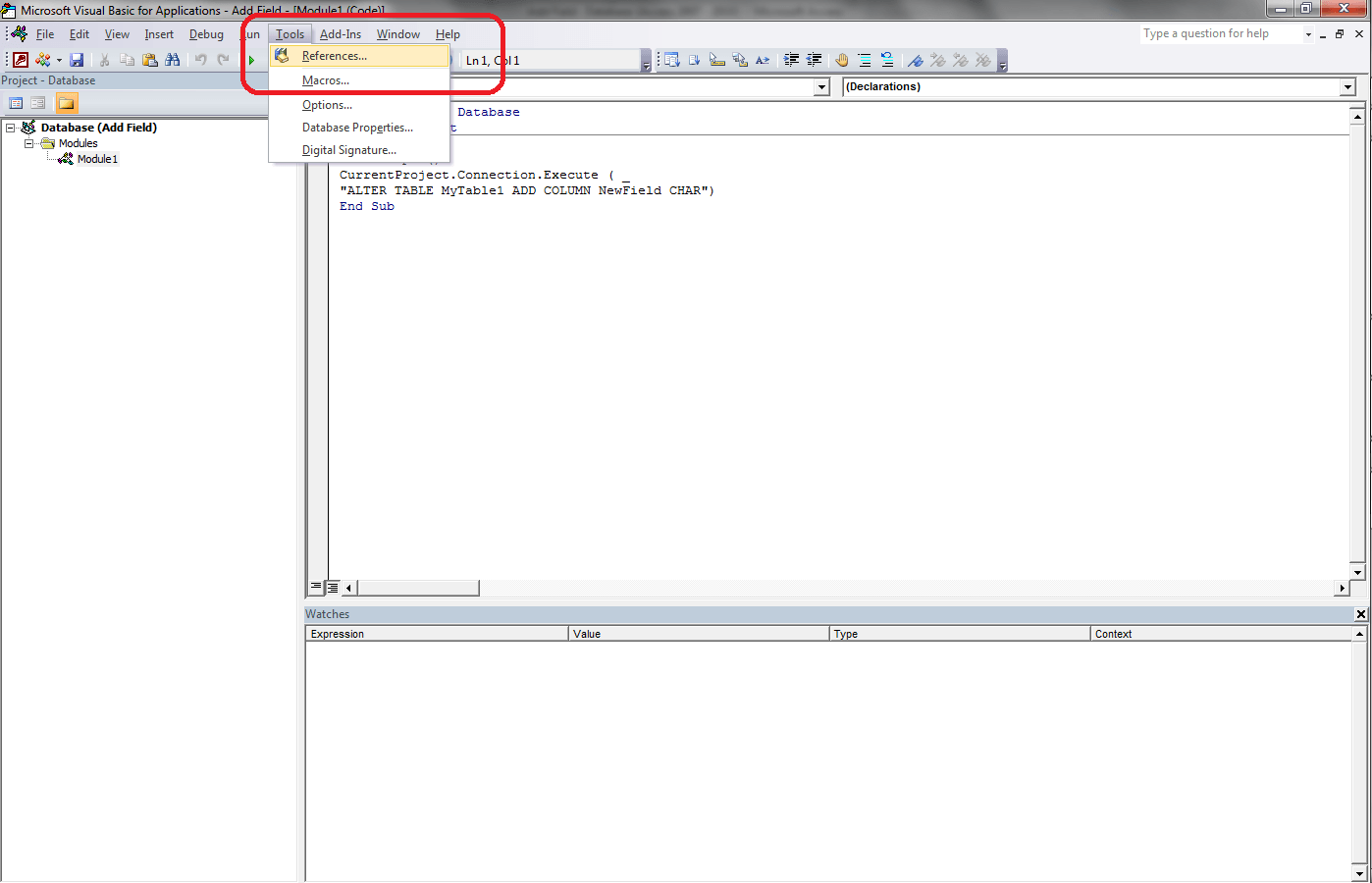Choose Database Properties... from Tools menu
The height and width of the screenshot is (883, 1372).
[359, 128]
